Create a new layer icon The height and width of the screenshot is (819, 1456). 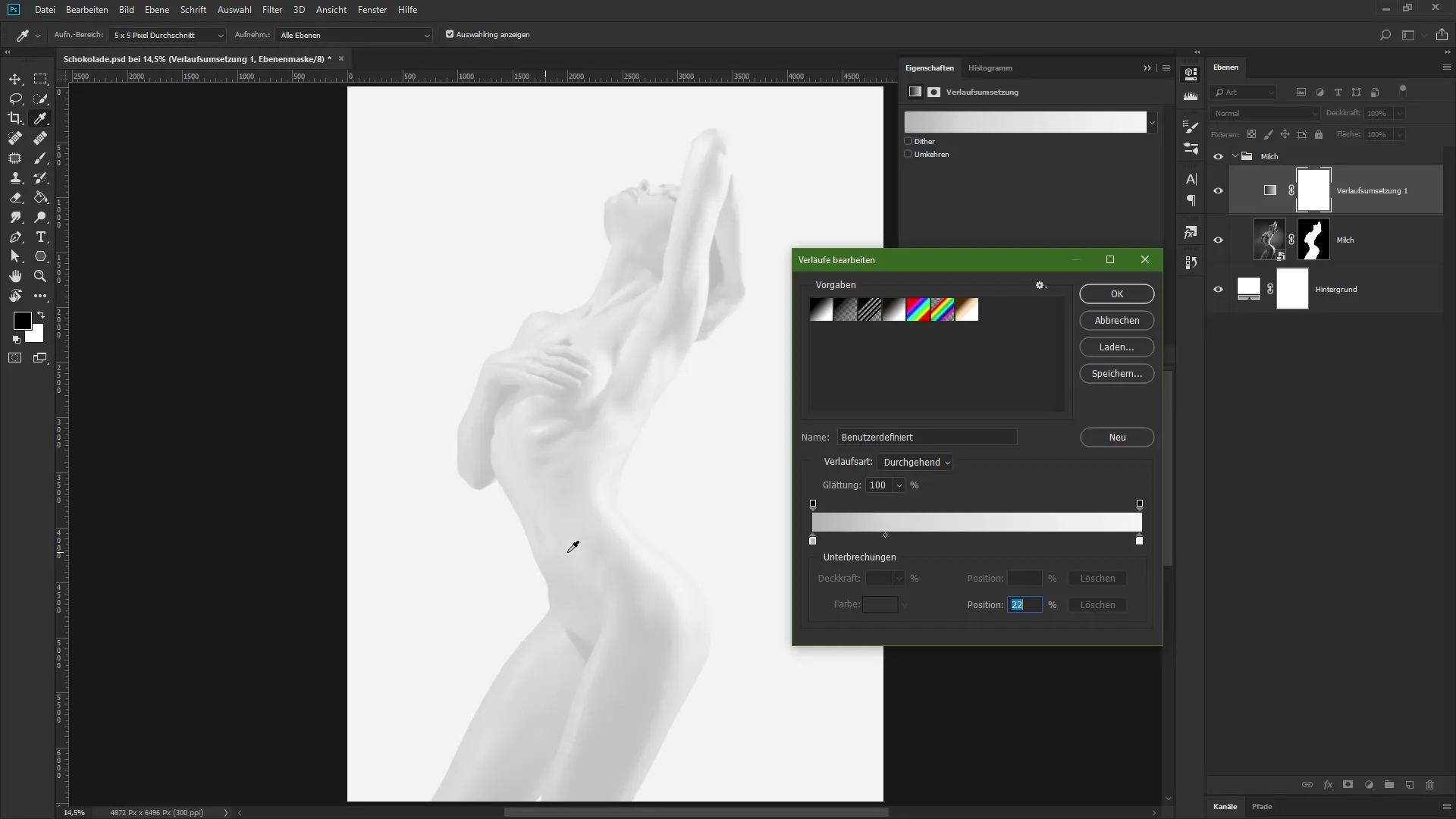[1410, 785]
